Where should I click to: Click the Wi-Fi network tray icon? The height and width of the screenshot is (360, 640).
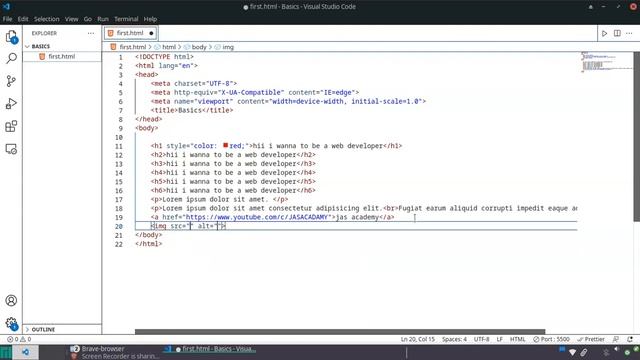coord(572,352)
